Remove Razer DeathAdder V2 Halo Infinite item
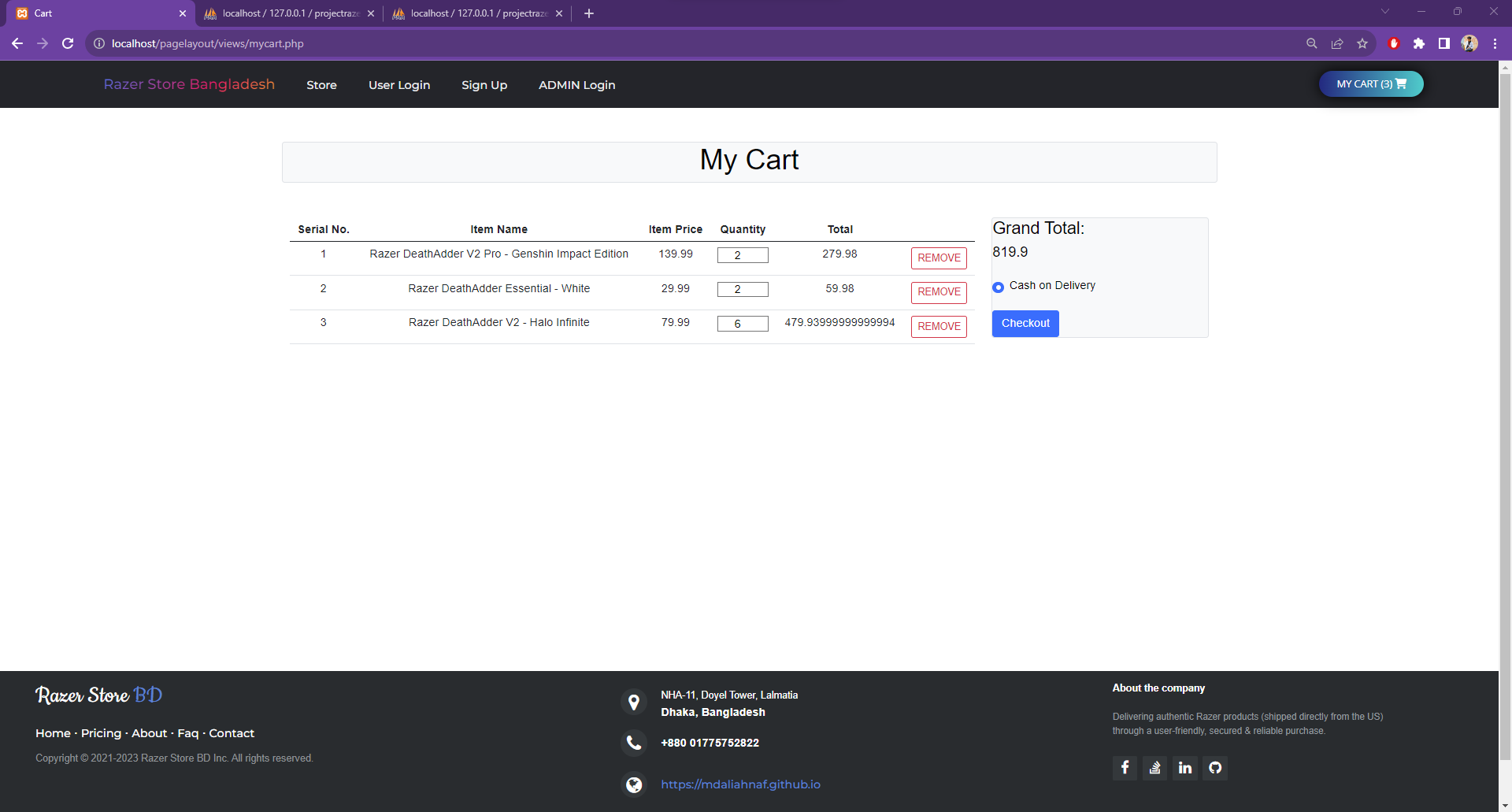The height and width of the screenshot is (812, 1512). point(939,326)
